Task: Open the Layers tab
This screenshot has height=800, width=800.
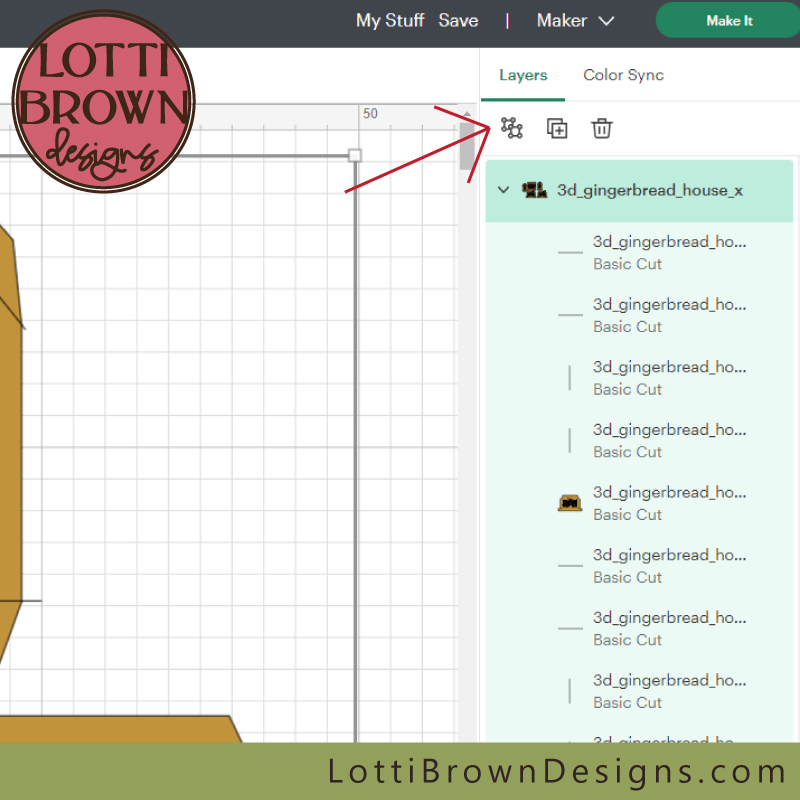Action: click(523, 75)
